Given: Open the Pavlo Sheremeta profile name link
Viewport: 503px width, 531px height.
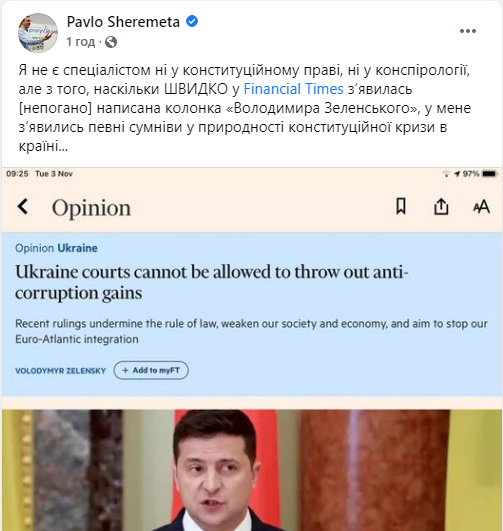Looking at the screenshot, I should (x=123, y=22).
